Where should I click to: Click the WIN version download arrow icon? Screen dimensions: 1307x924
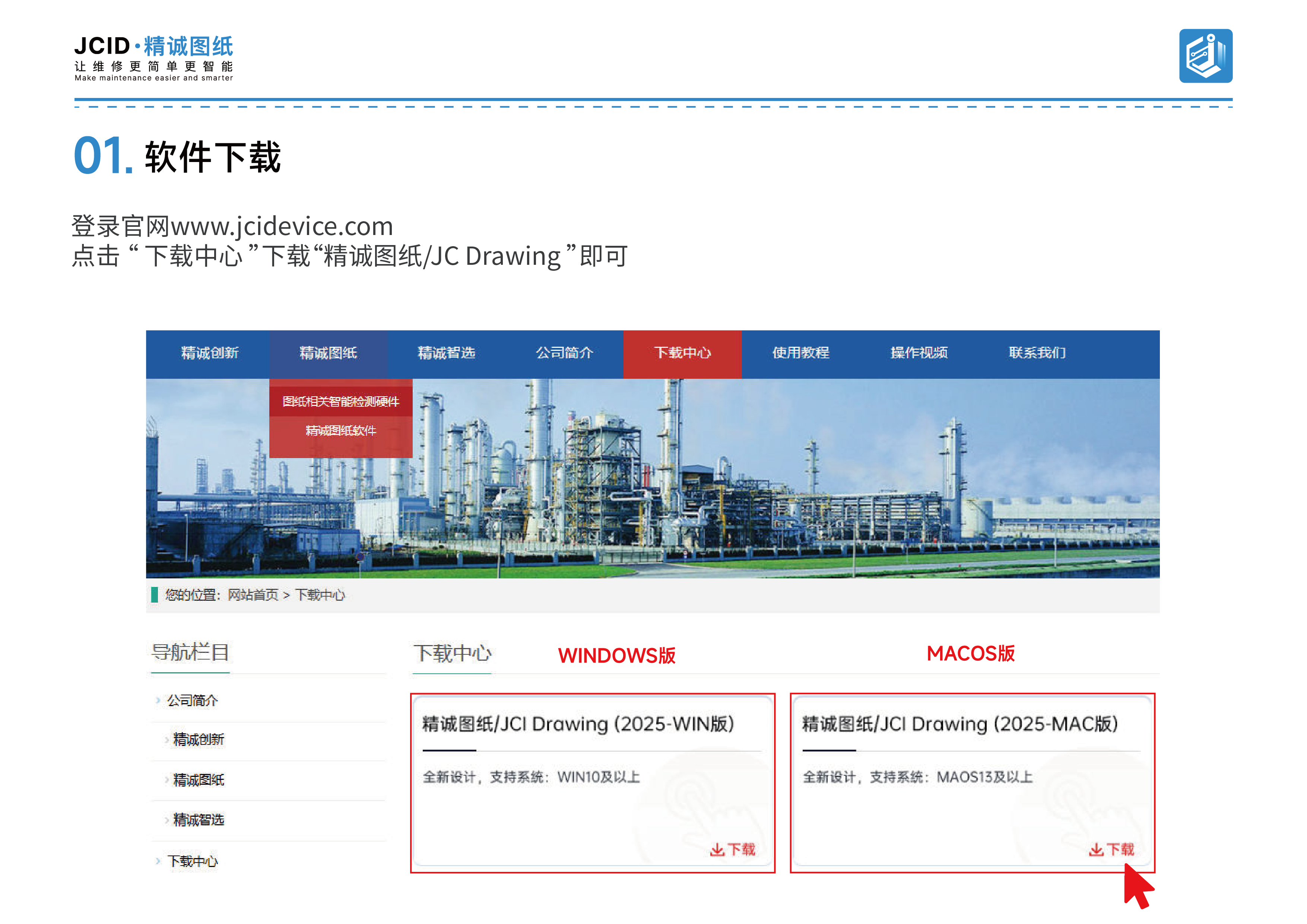tap(717, 850)
